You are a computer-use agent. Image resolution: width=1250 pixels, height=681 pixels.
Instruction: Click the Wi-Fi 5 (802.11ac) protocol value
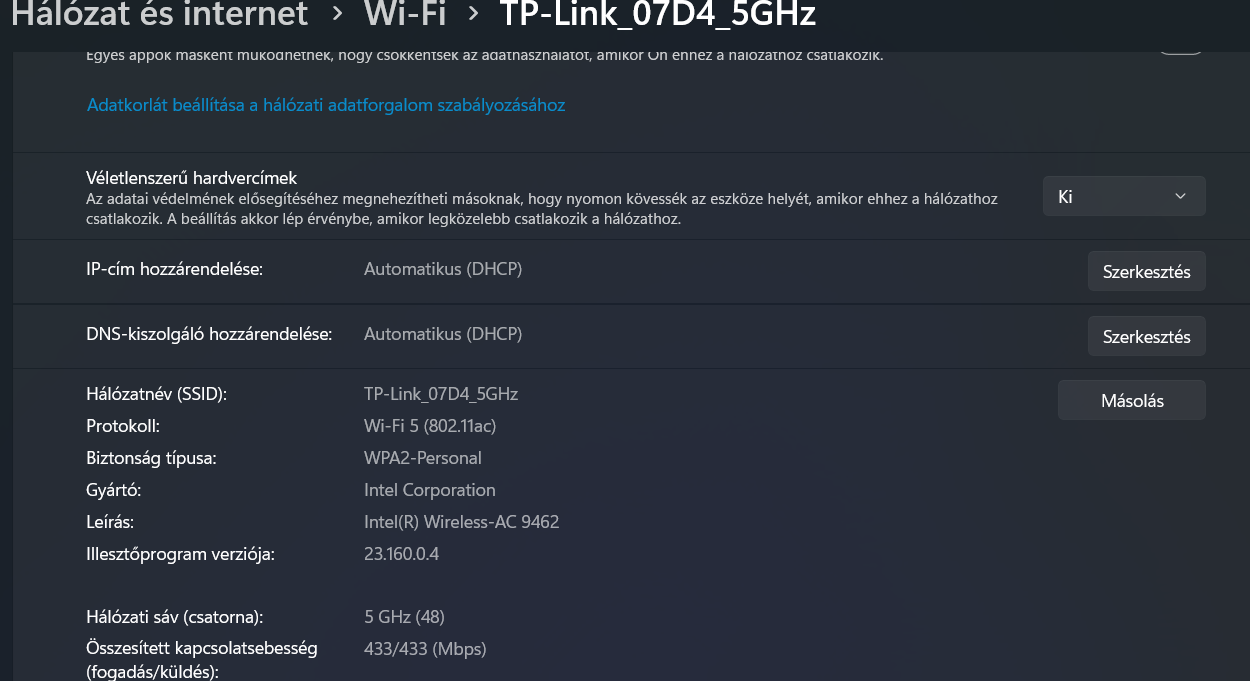(430, 426)
